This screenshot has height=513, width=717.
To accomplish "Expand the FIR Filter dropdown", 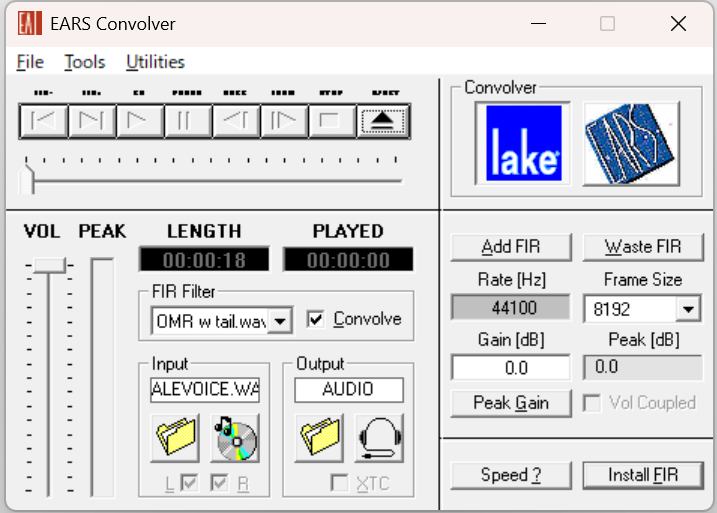I will (281, 321).
